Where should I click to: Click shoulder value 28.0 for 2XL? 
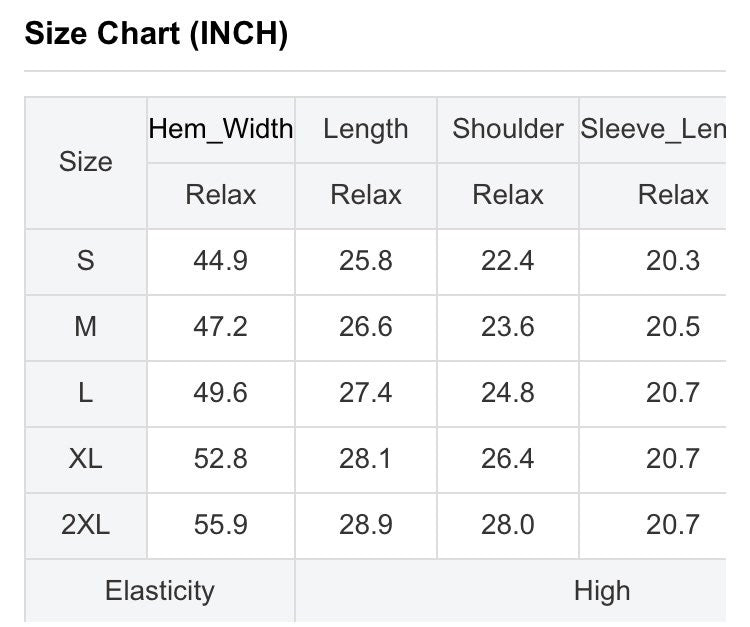click(507, 525)
